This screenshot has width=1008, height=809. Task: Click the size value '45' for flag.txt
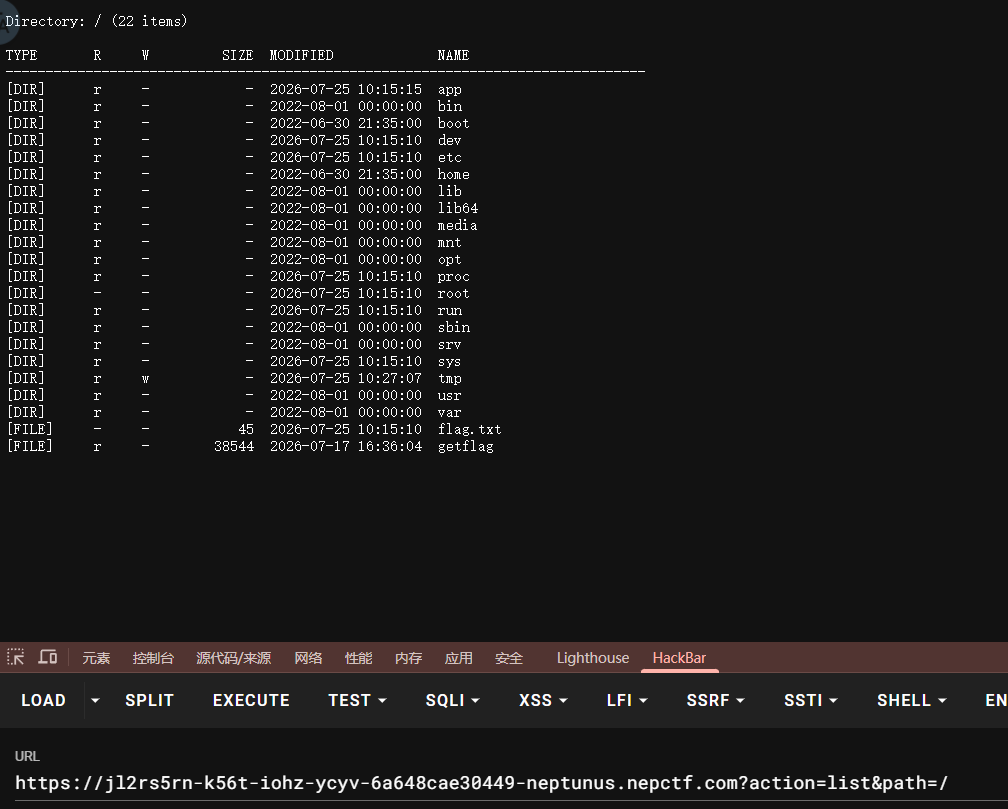[246, 429]
